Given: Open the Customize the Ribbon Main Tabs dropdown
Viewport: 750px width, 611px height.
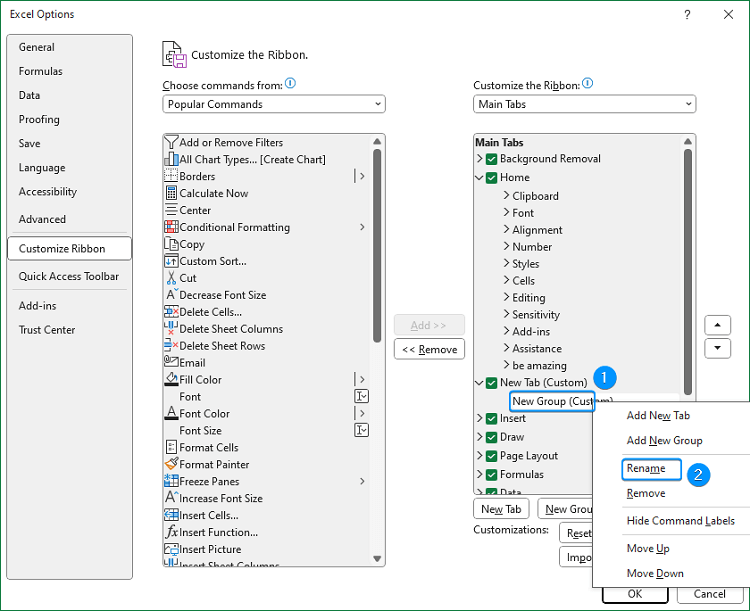Looking at the screenshot, I should [584, 104].
